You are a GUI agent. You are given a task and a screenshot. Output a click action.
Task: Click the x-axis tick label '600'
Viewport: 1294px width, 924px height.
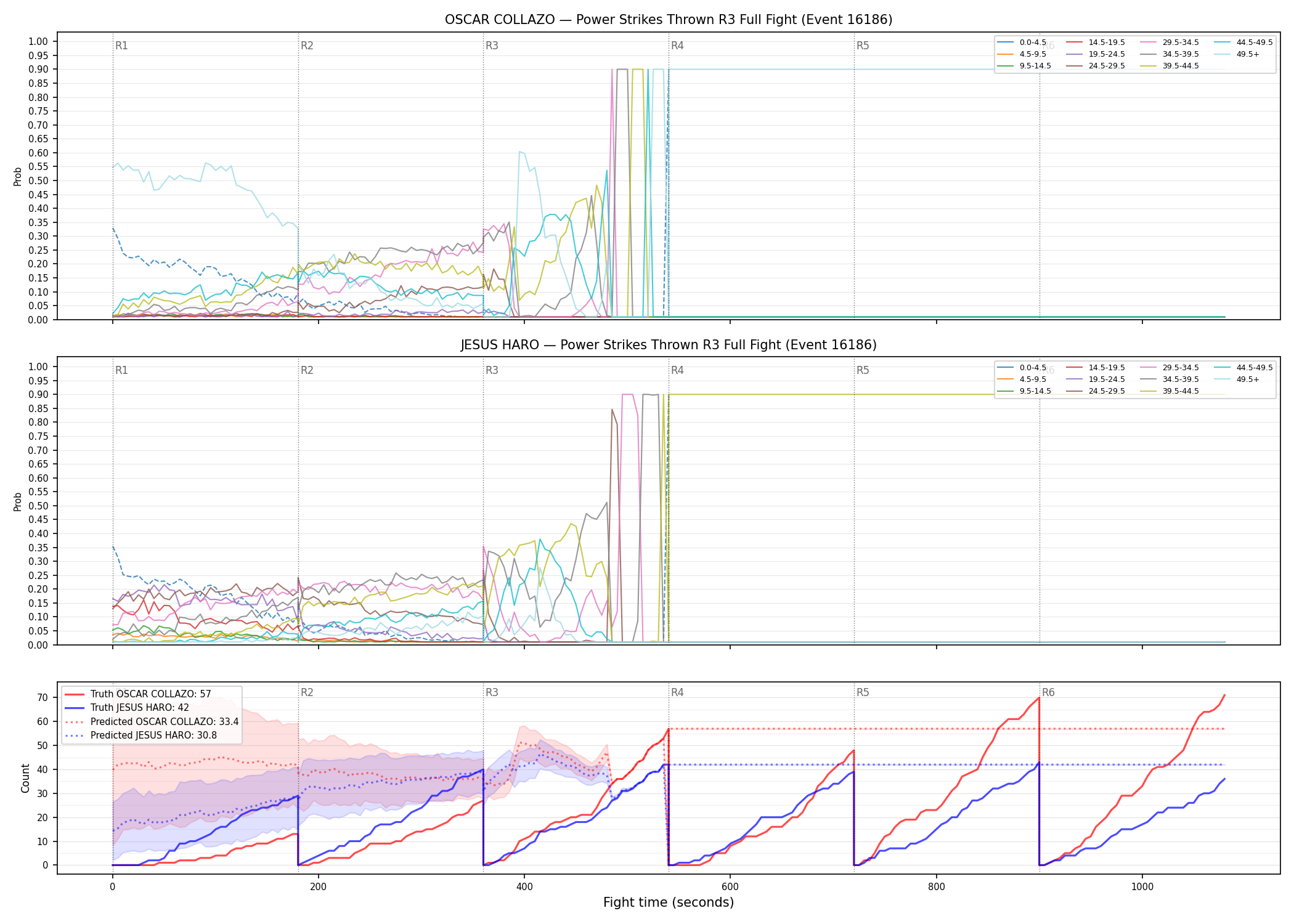click(730, 886)
